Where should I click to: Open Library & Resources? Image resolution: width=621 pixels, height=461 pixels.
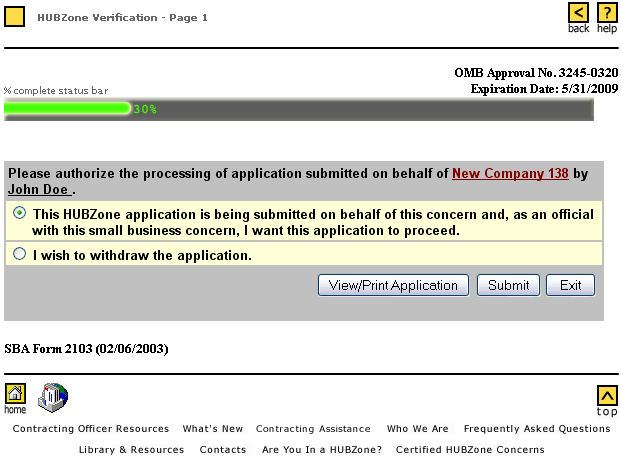click(131, 450)
